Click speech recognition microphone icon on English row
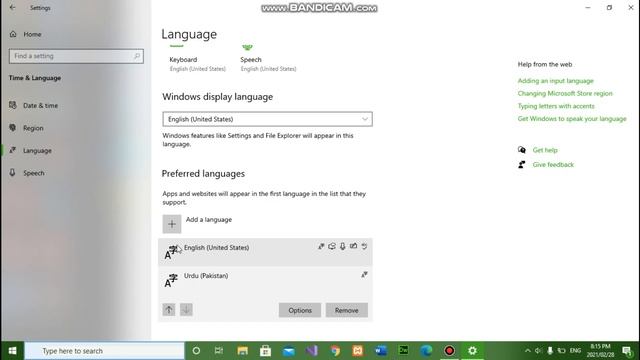 pos(343,246)
